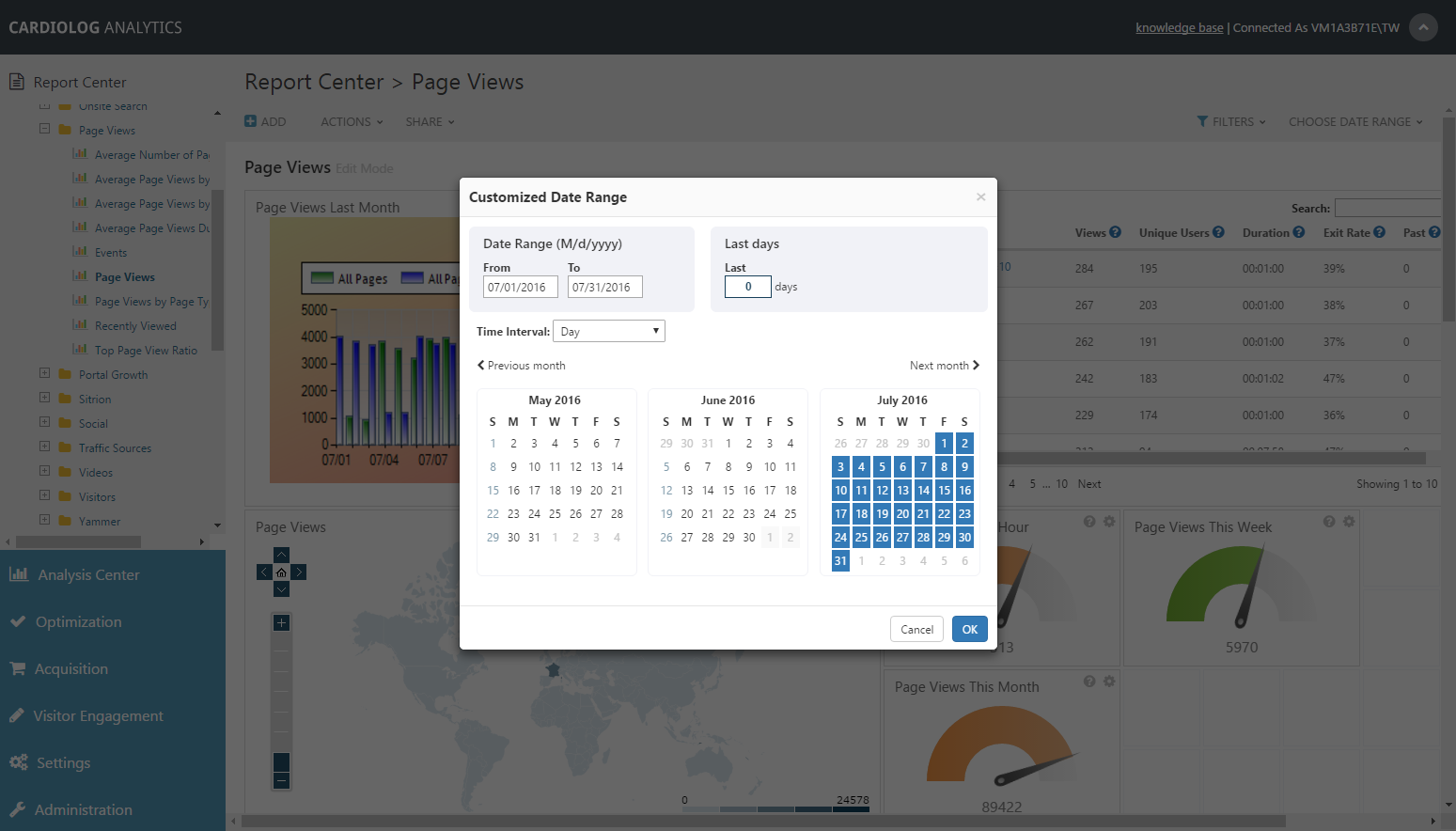The width and height of the screenshot is (1456, 831).
Task: Click the Acquisition cart icon
Action: [17, 668]
